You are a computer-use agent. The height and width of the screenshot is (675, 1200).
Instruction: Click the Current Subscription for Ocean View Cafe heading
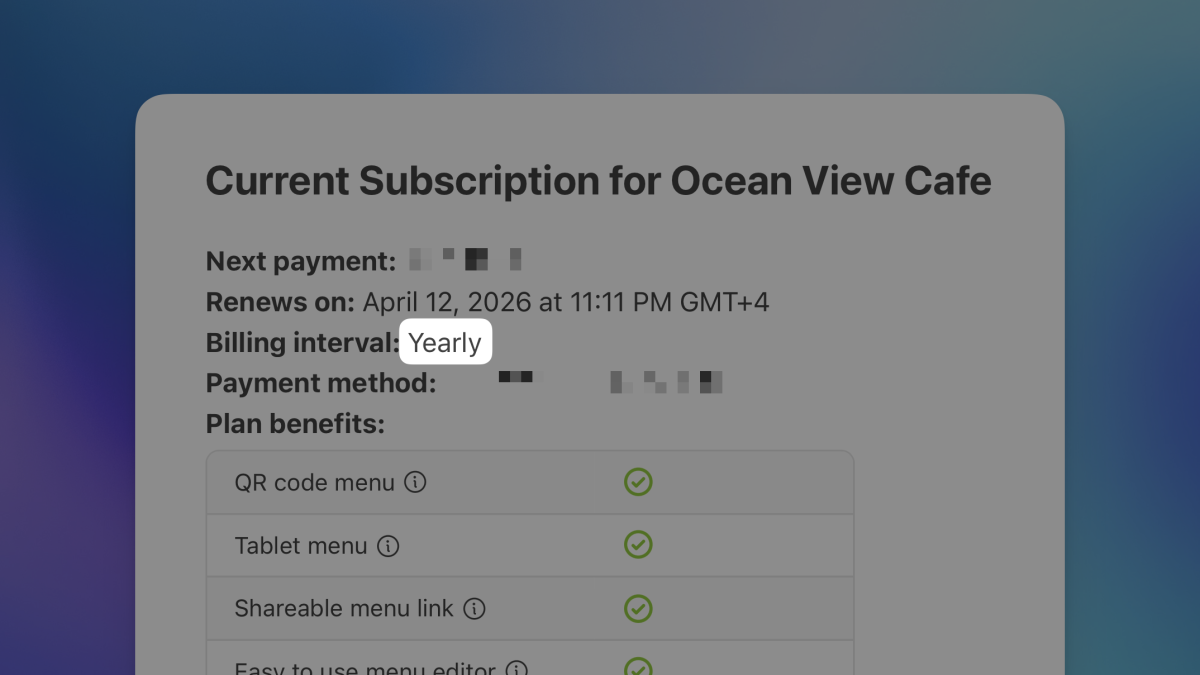coord(598,181)
